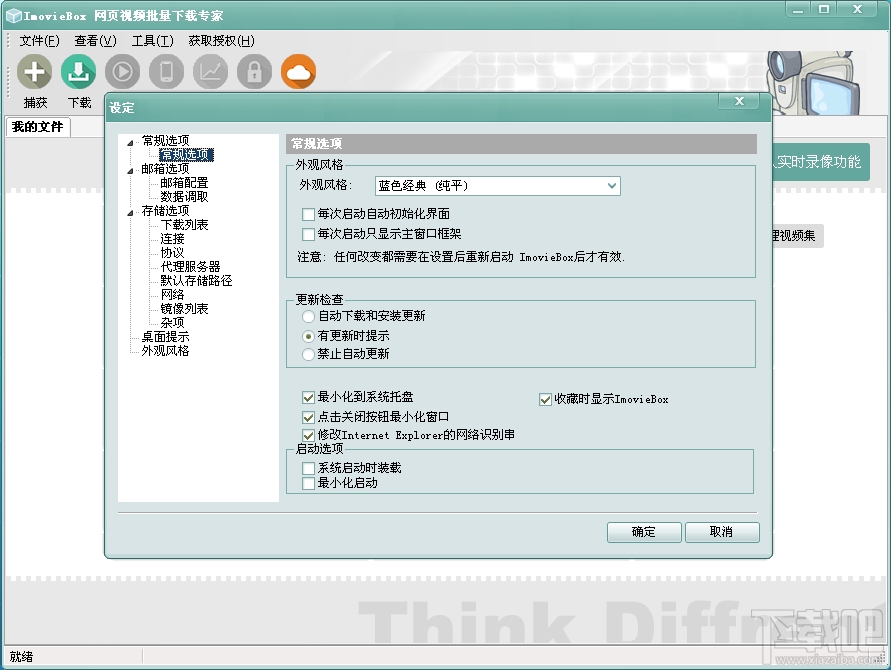This screenshot has height=670, width=891.
Task: Select the statistics chart toolbar icon
Action: tap(210, 72)
